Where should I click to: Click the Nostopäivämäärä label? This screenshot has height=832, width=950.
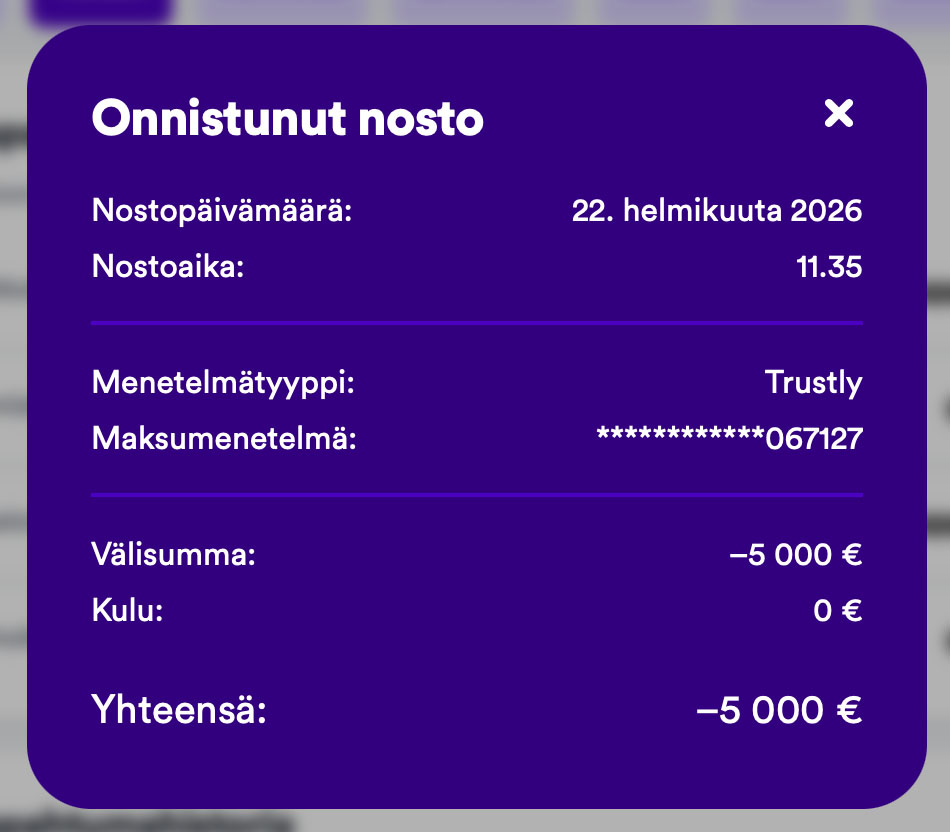click(x=222, y=211)
